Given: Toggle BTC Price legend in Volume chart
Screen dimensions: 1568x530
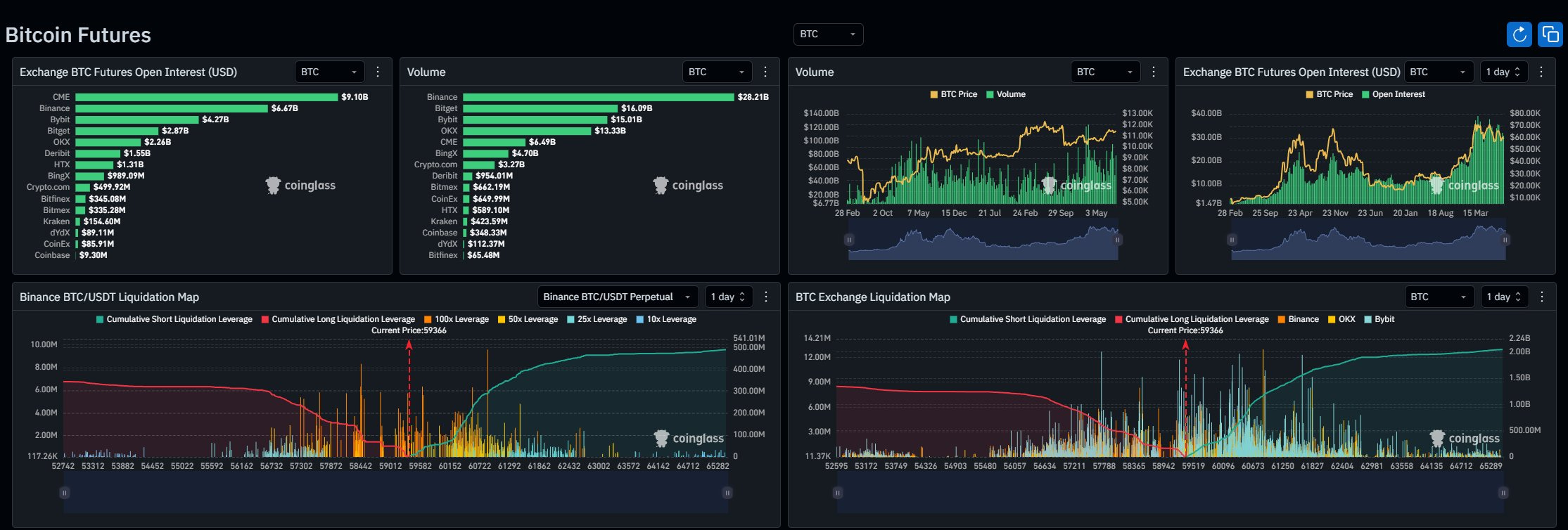Looking at the screenshot, I should [954, 94].
